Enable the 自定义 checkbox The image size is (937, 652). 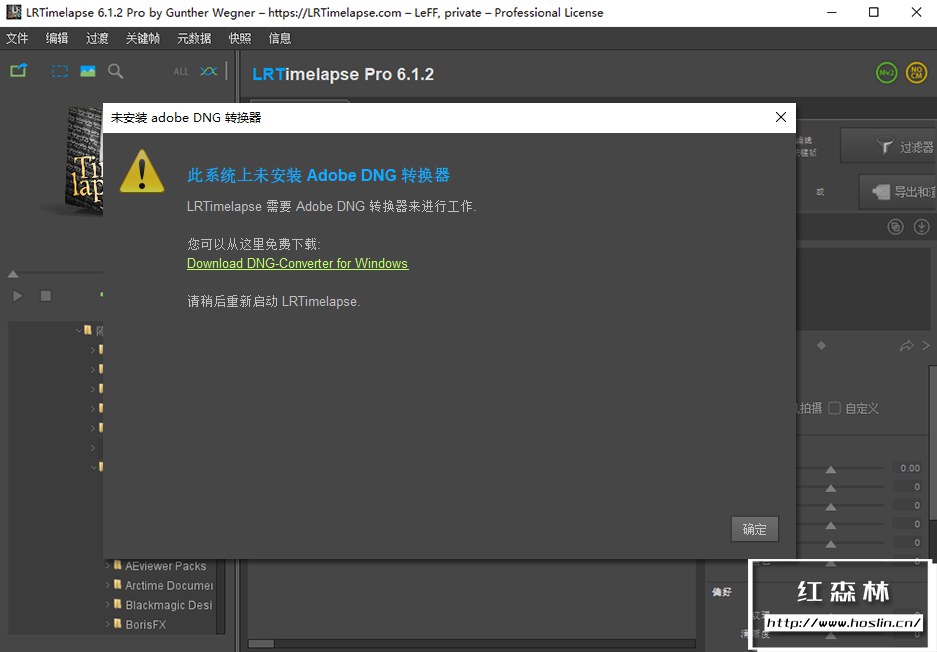(x=835, y=408)
